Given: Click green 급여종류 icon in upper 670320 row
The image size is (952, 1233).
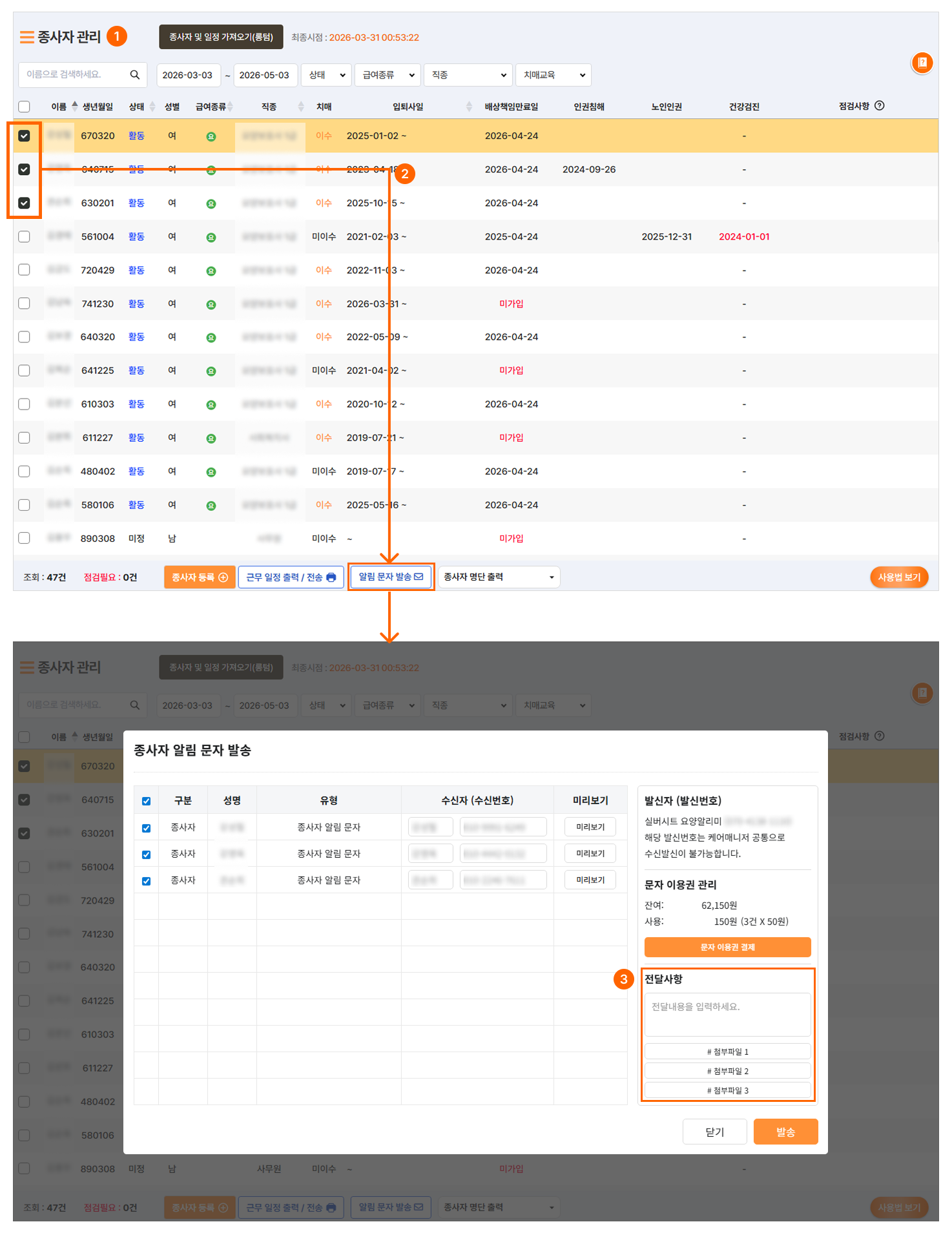Looking at the screenshot, I should point(211,136).
